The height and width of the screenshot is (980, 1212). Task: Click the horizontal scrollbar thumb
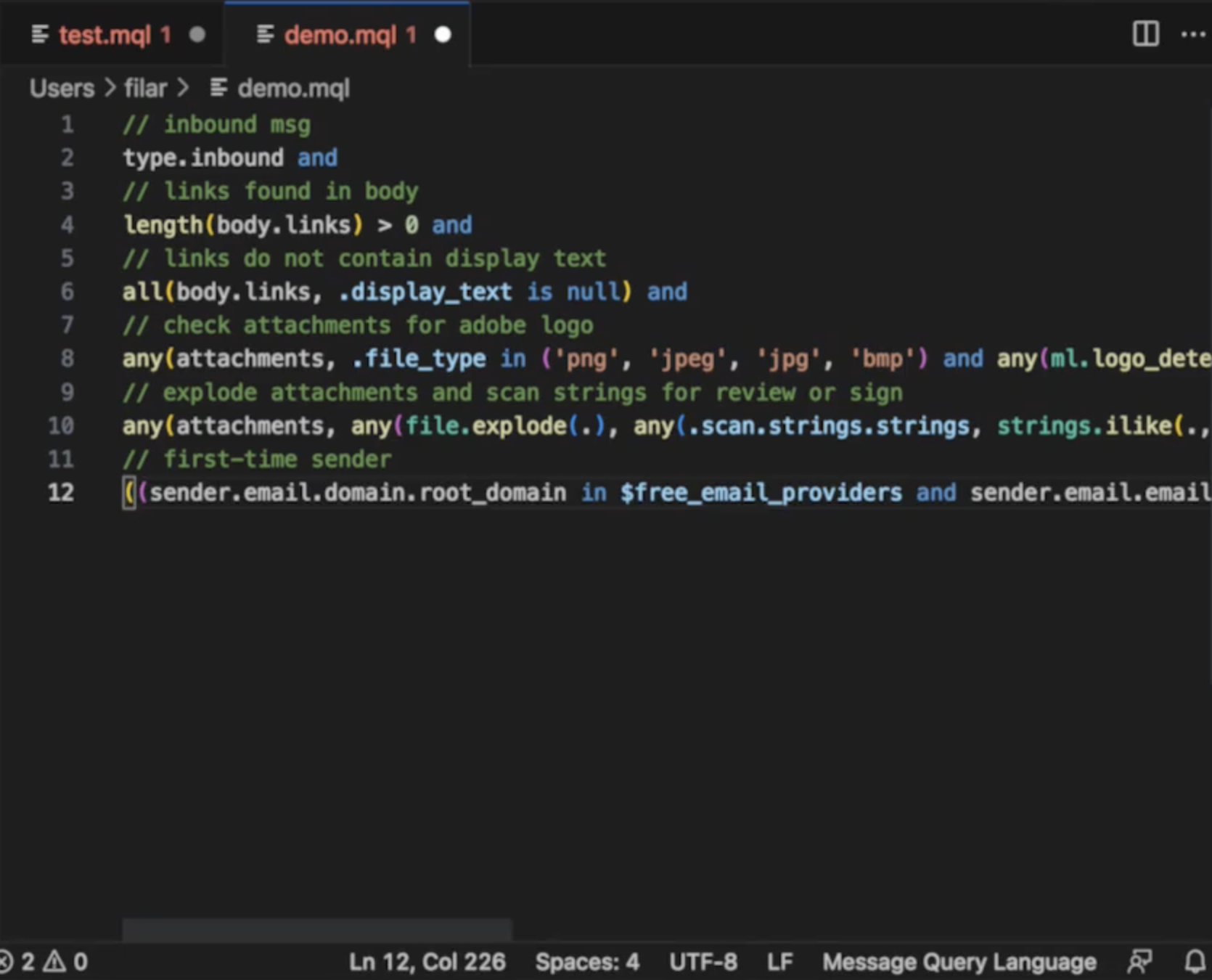[x=317, y=929]
